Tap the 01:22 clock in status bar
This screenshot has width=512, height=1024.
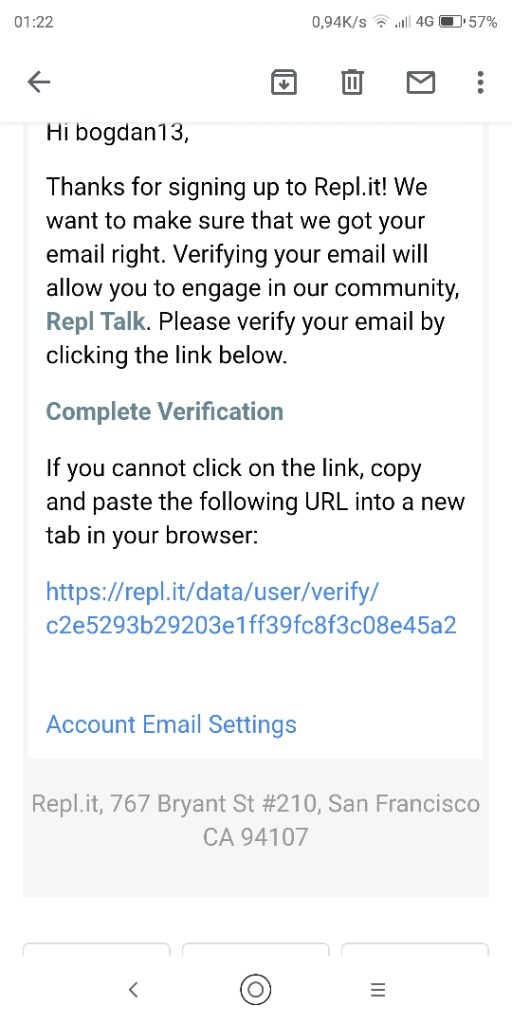click(x=33, y=22)
